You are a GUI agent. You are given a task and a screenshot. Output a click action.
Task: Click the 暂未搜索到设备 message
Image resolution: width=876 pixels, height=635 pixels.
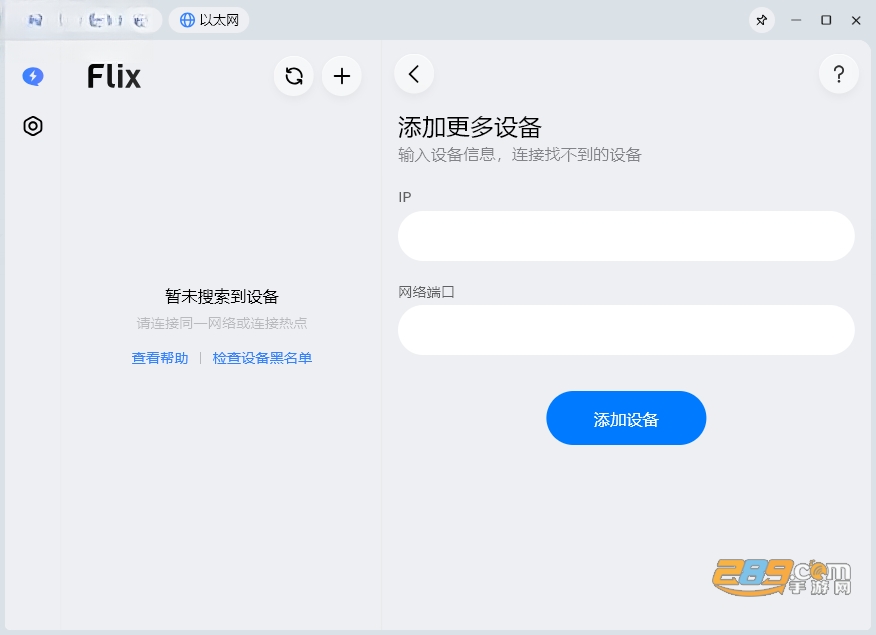click(x=222, y=297)
